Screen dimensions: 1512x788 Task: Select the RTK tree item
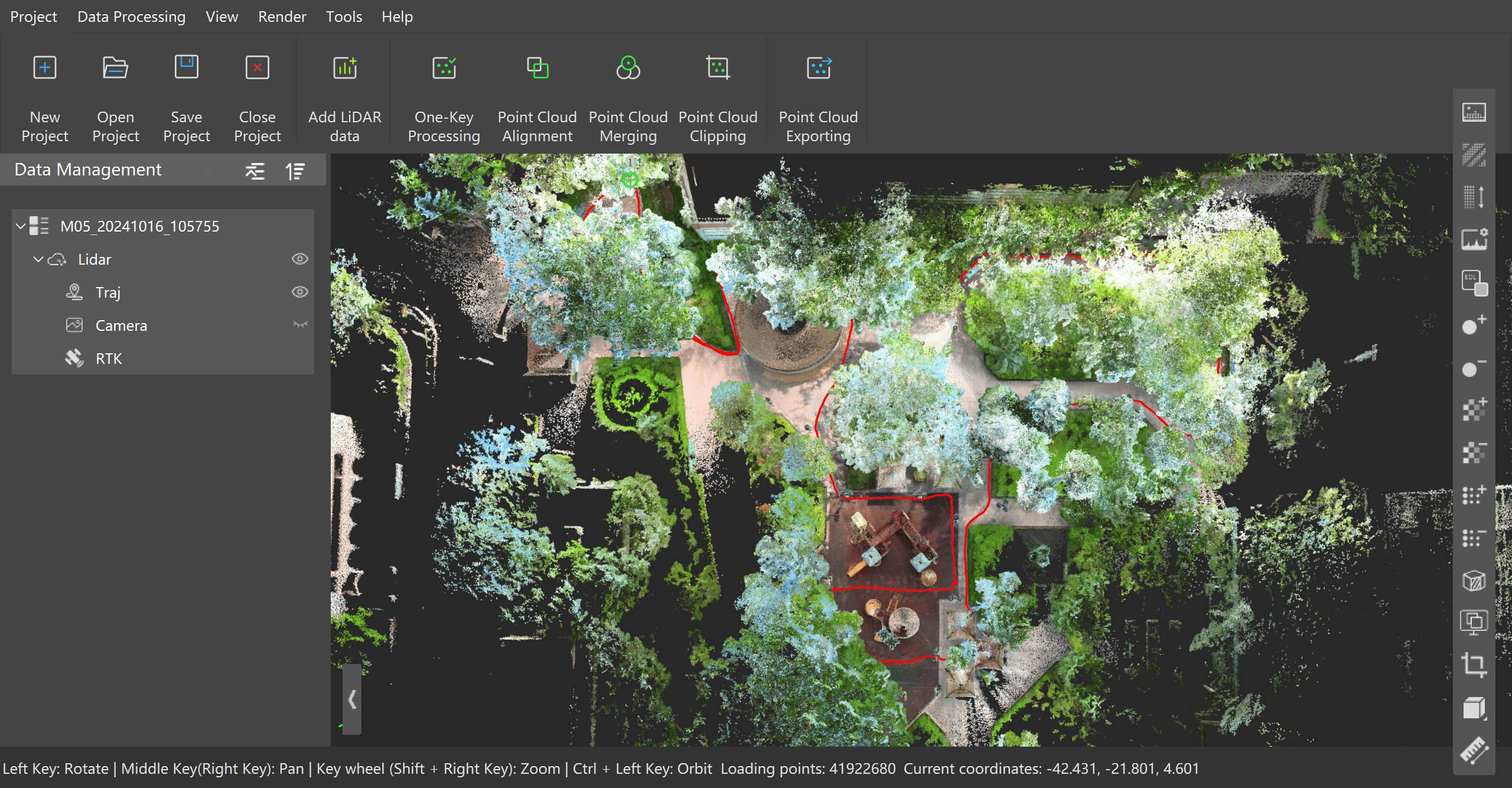pyautogui.click(x=109, y=359)
